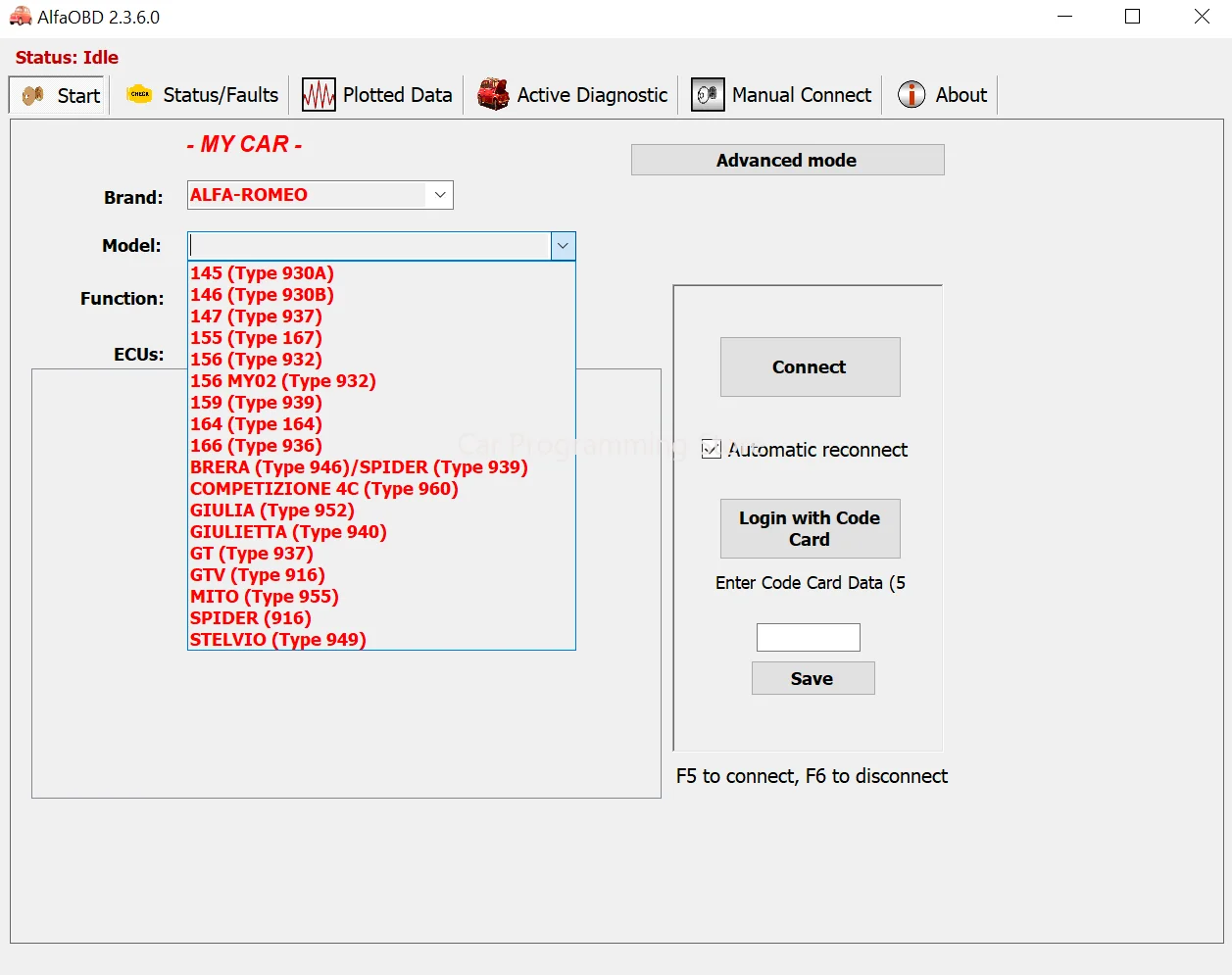1232x975 pixels.
Task: Pick MITO (Type 955) from list
Action: point(381,597)
